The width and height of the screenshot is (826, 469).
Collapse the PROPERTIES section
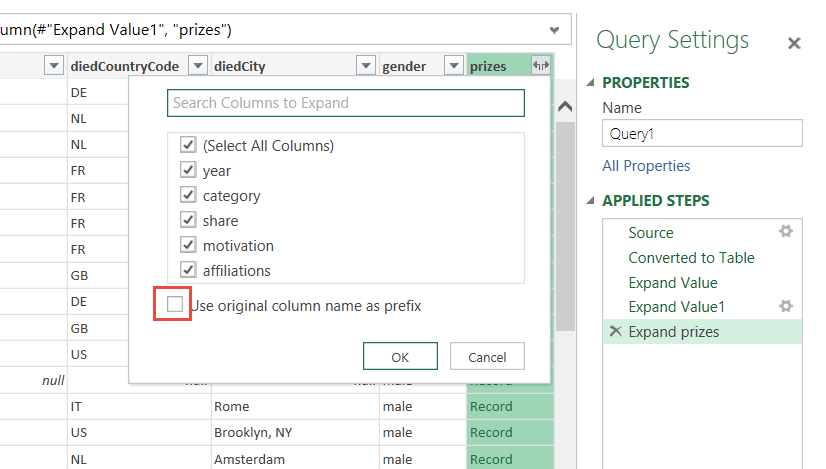590,83
